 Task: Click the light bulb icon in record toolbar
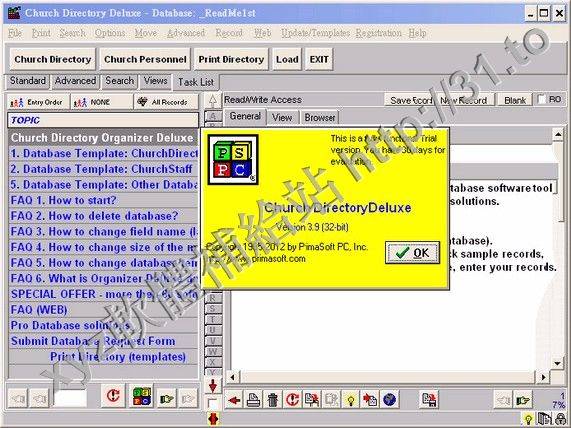pos(351,400)
